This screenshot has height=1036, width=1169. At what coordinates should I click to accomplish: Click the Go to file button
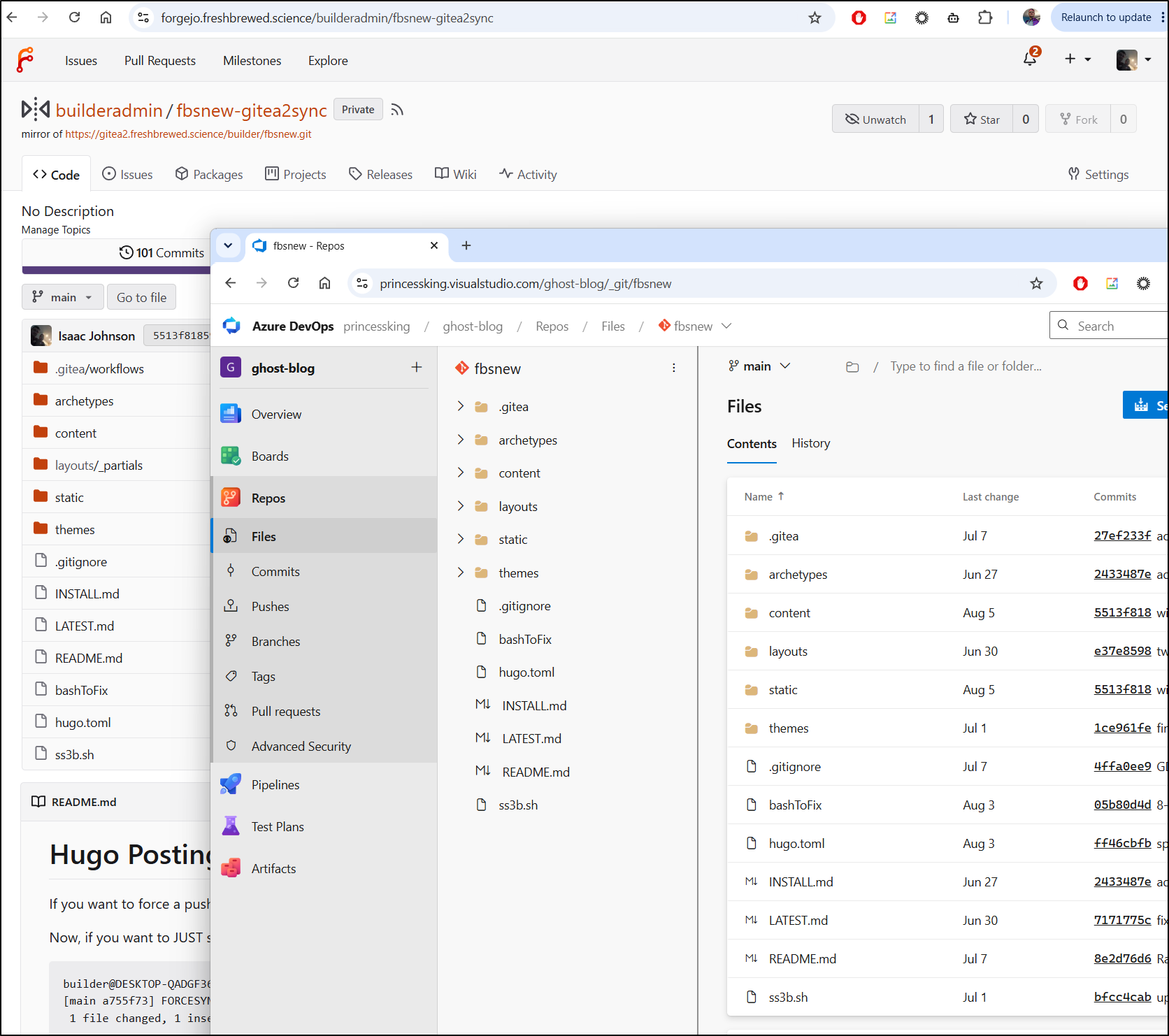(141, 297)
